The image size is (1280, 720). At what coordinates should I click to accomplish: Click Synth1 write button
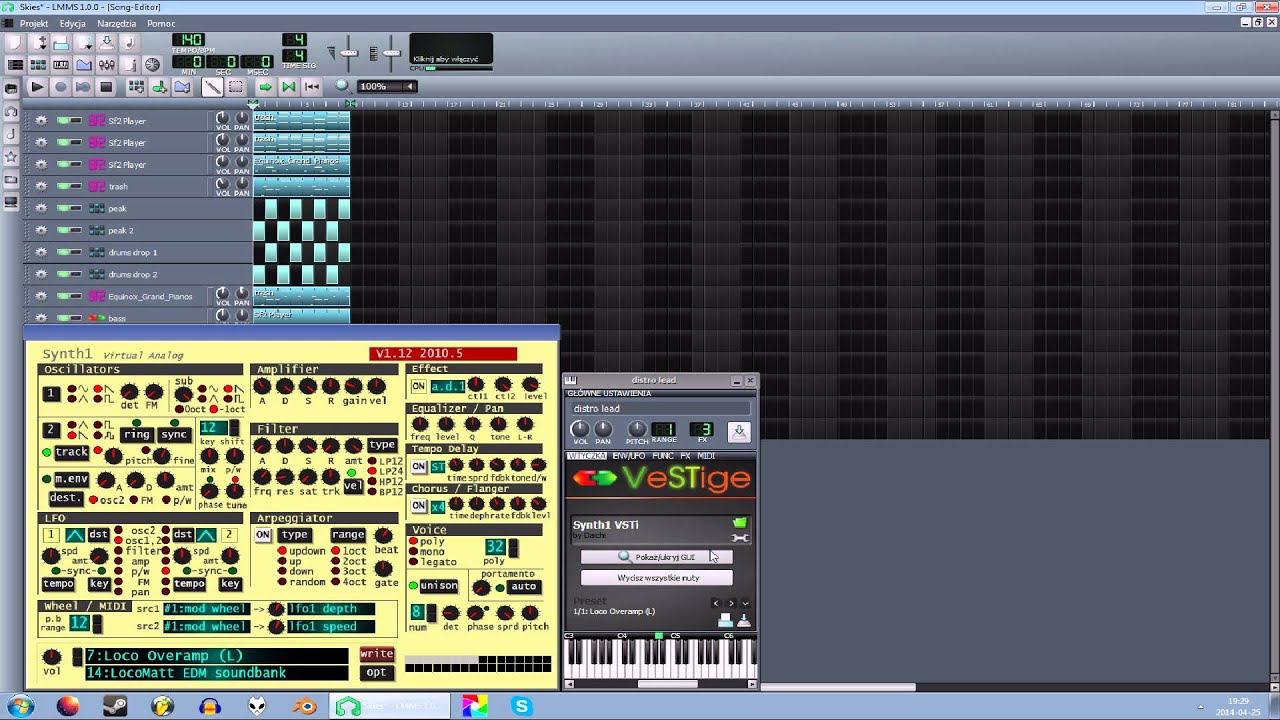[377, 654]
